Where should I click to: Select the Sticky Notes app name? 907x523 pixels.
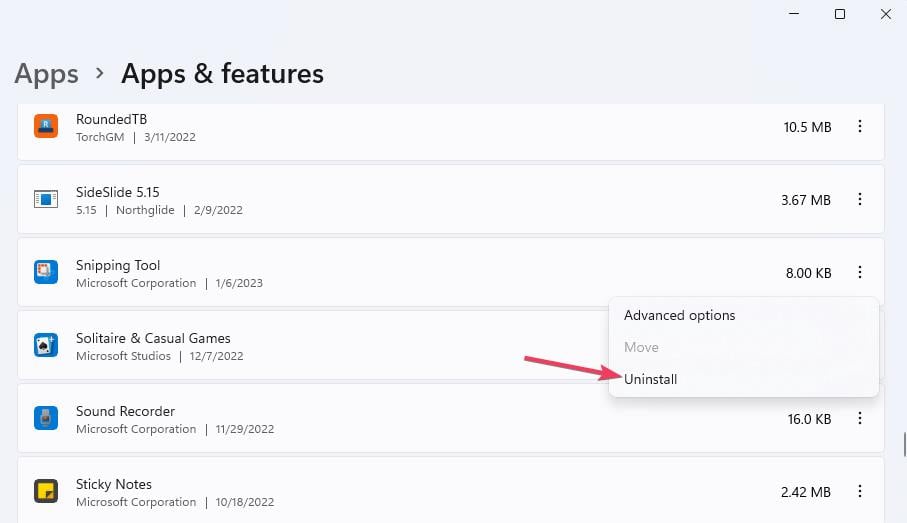[x=113, y=484]
